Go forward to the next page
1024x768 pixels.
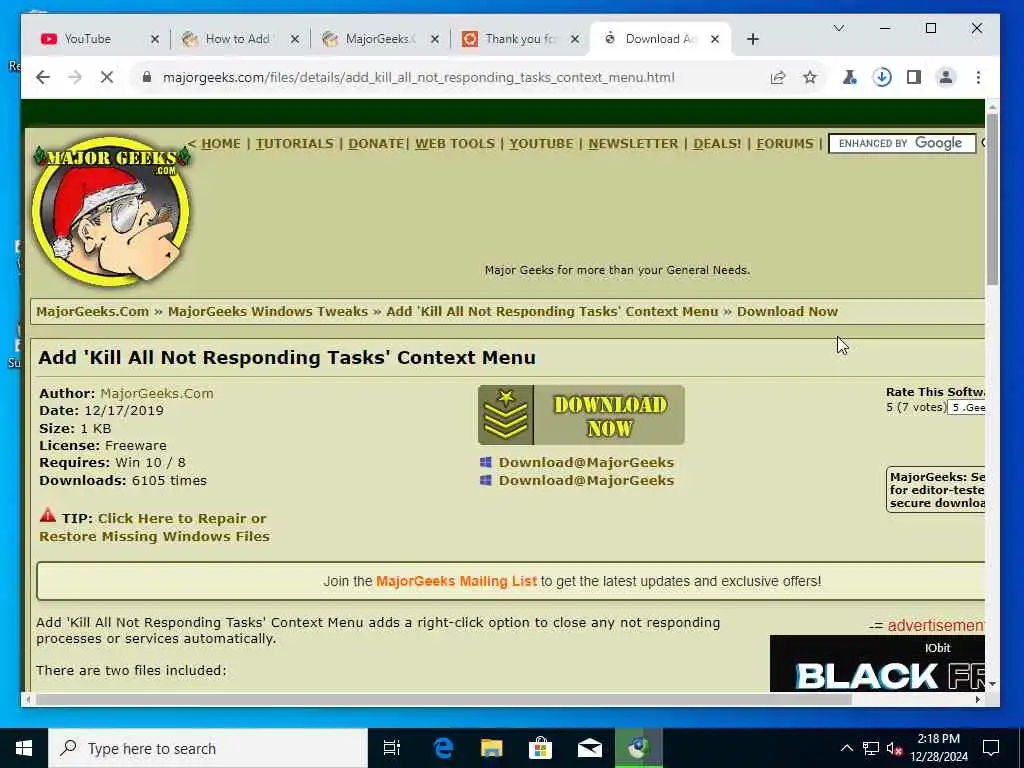(x=75, y=77)
